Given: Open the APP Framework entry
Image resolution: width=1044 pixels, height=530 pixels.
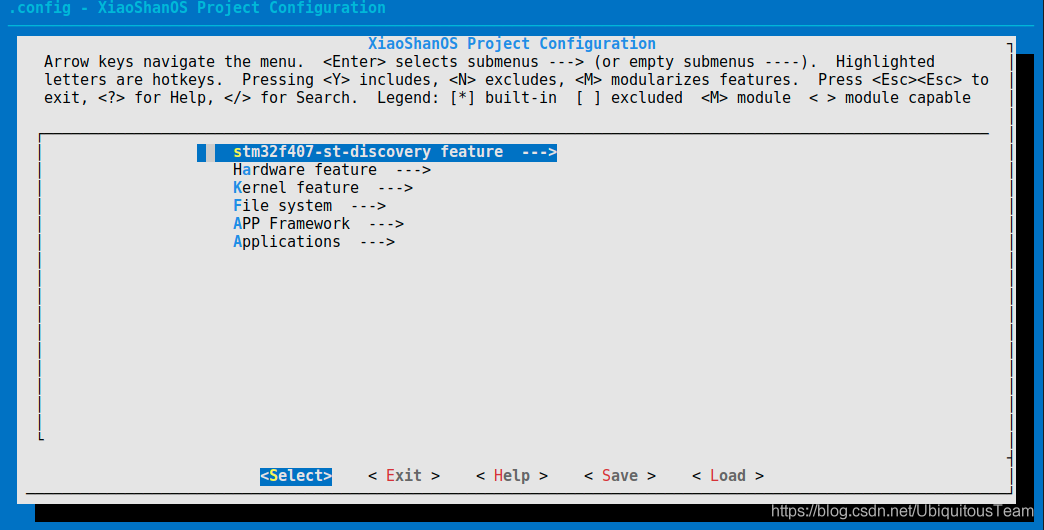Looking at the screenshot, I should (291, 224).
